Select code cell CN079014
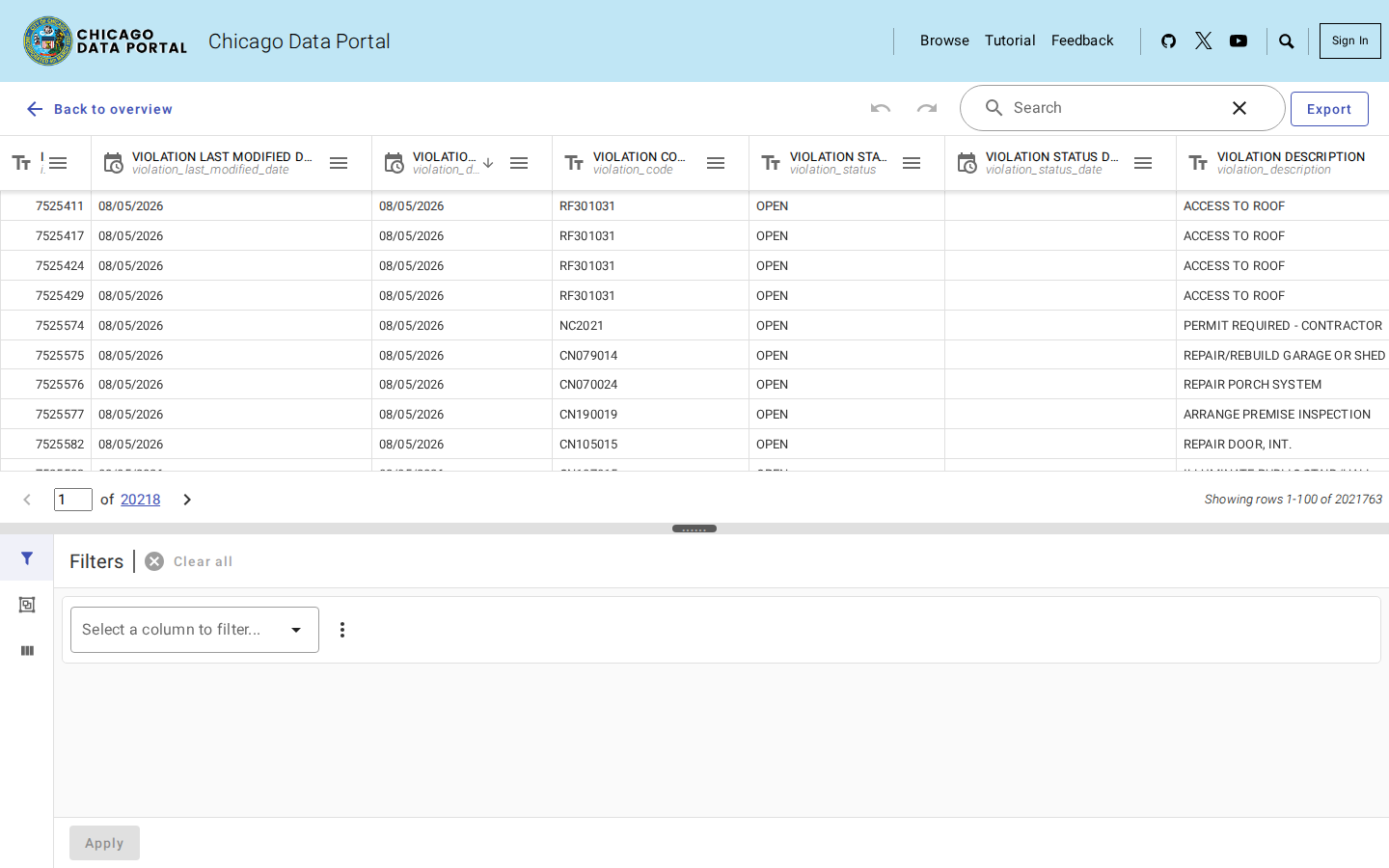 pyautogui.click(x=650, y=355)
